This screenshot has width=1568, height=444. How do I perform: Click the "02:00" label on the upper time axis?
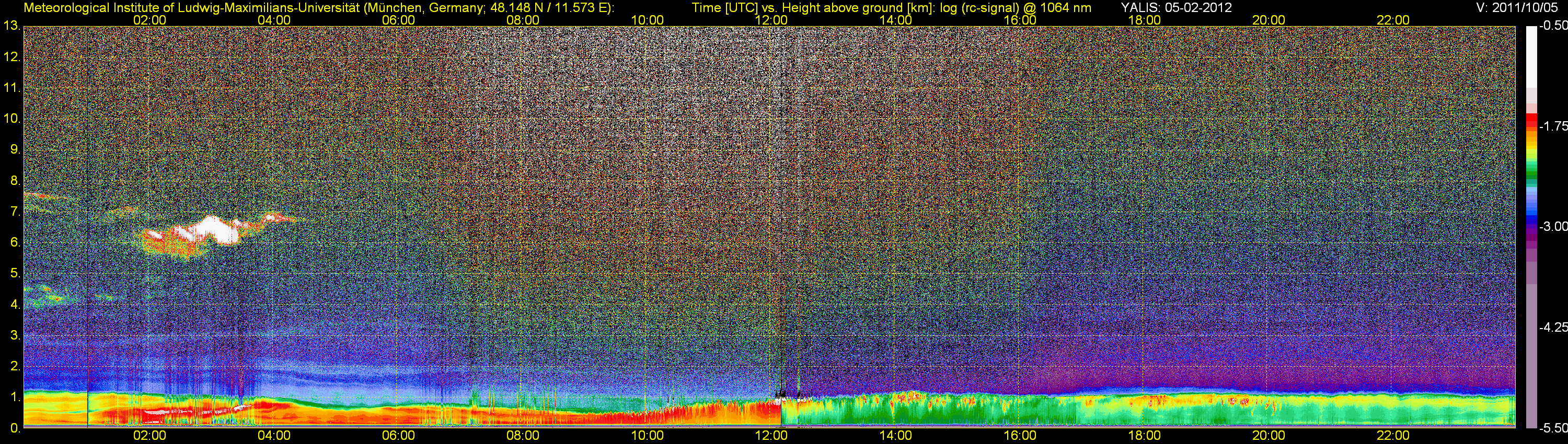click(149, 20)
